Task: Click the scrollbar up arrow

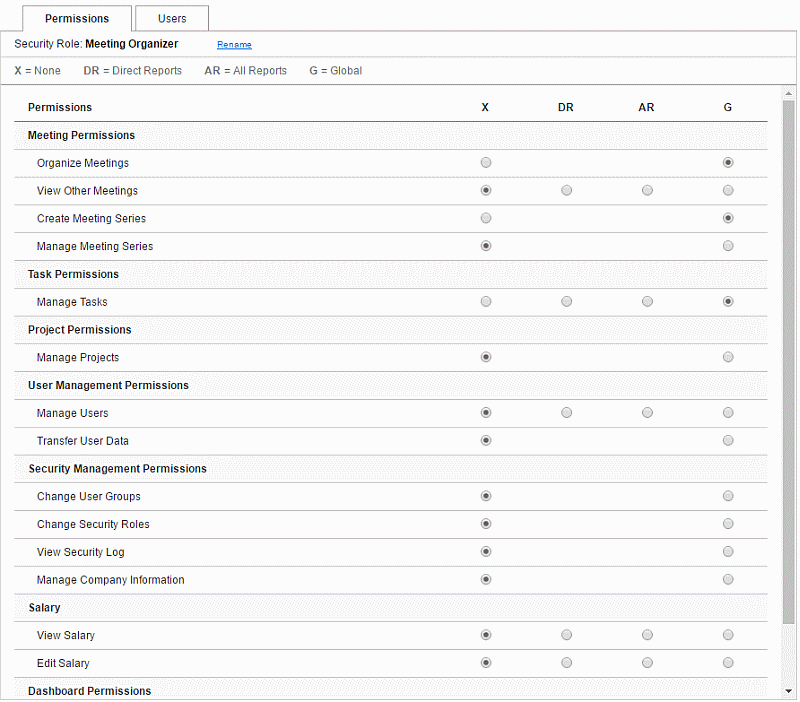Action: 788,93
